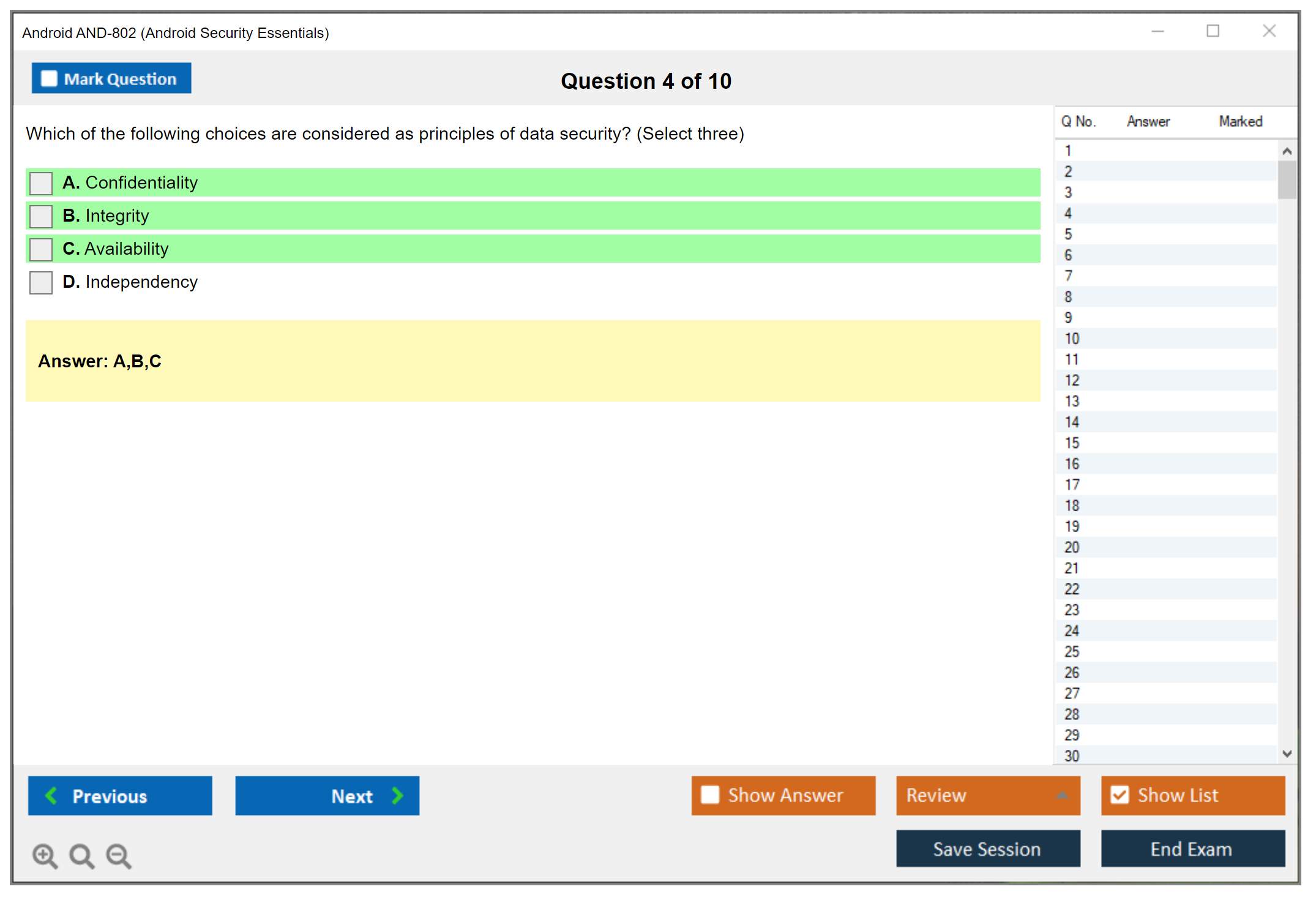The image size is (1316, 900).
Task: Close the Android AND-802 window
Action: pyautogui.click(x=1269, y=31)
